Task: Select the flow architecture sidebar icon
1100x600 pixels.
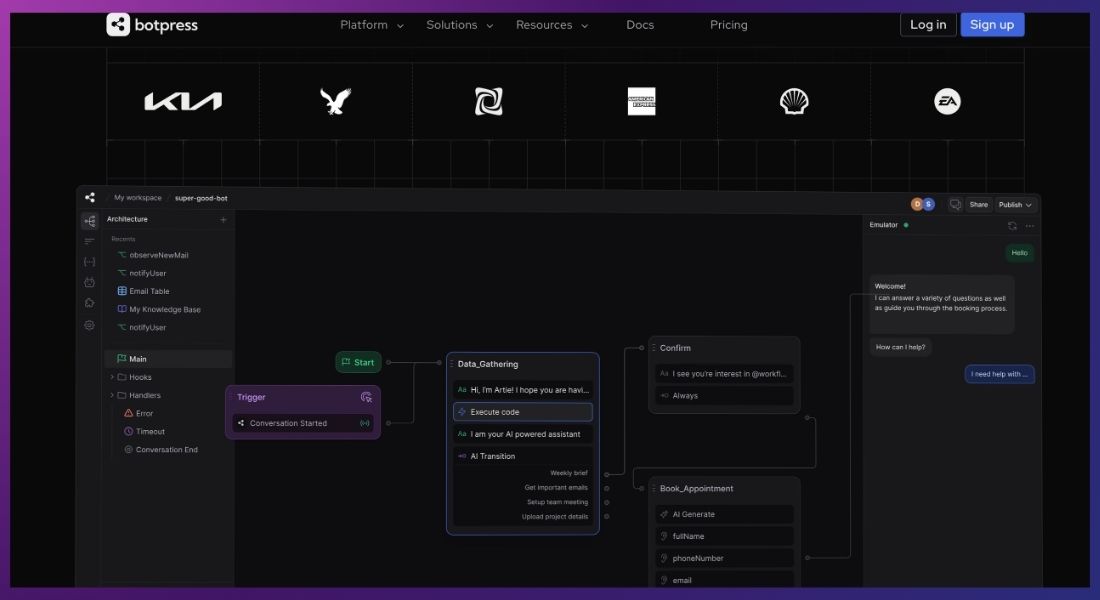Action: point(89,221)
